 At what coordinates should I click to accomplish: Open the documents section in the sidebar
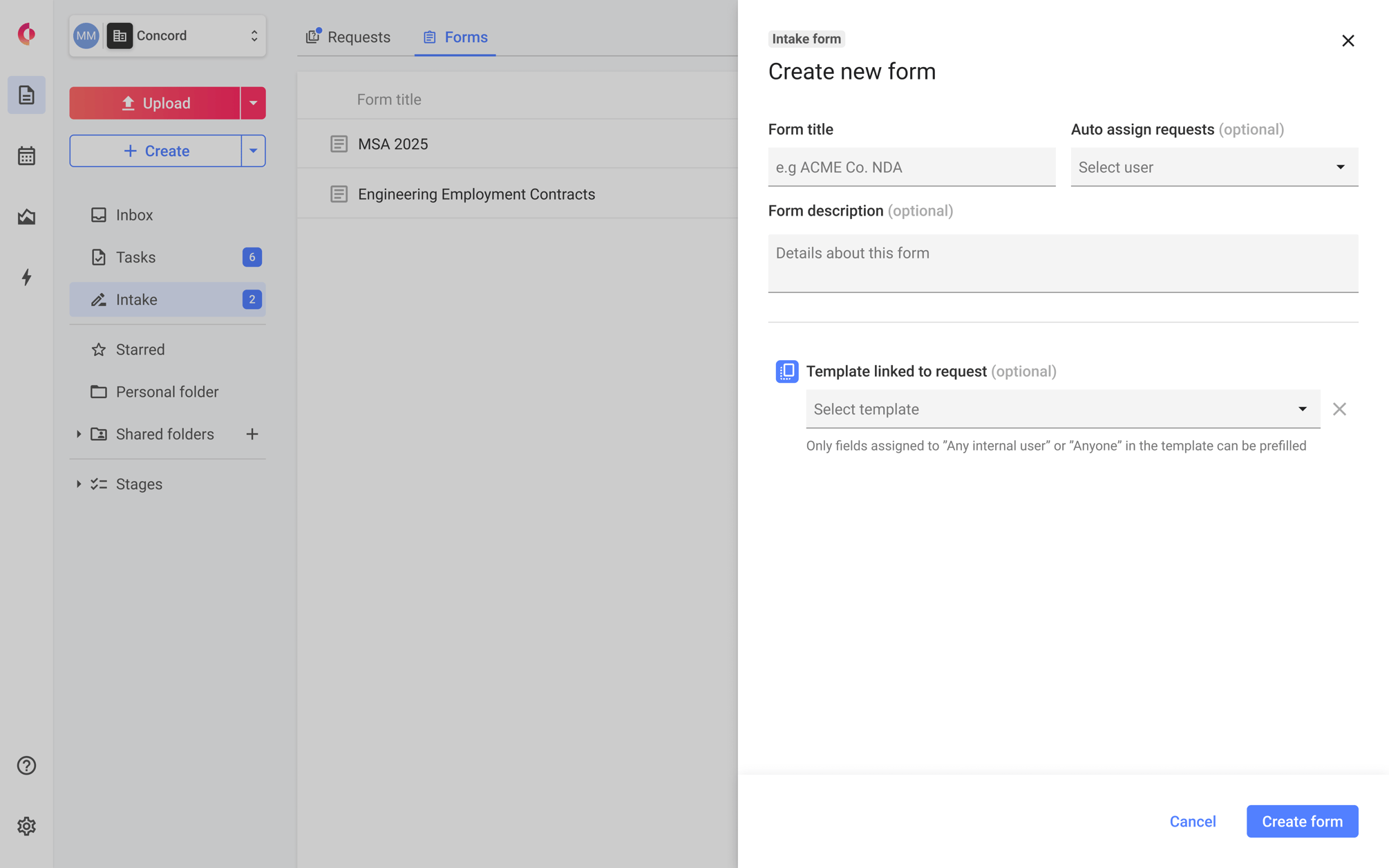click(x=26, y=95)
